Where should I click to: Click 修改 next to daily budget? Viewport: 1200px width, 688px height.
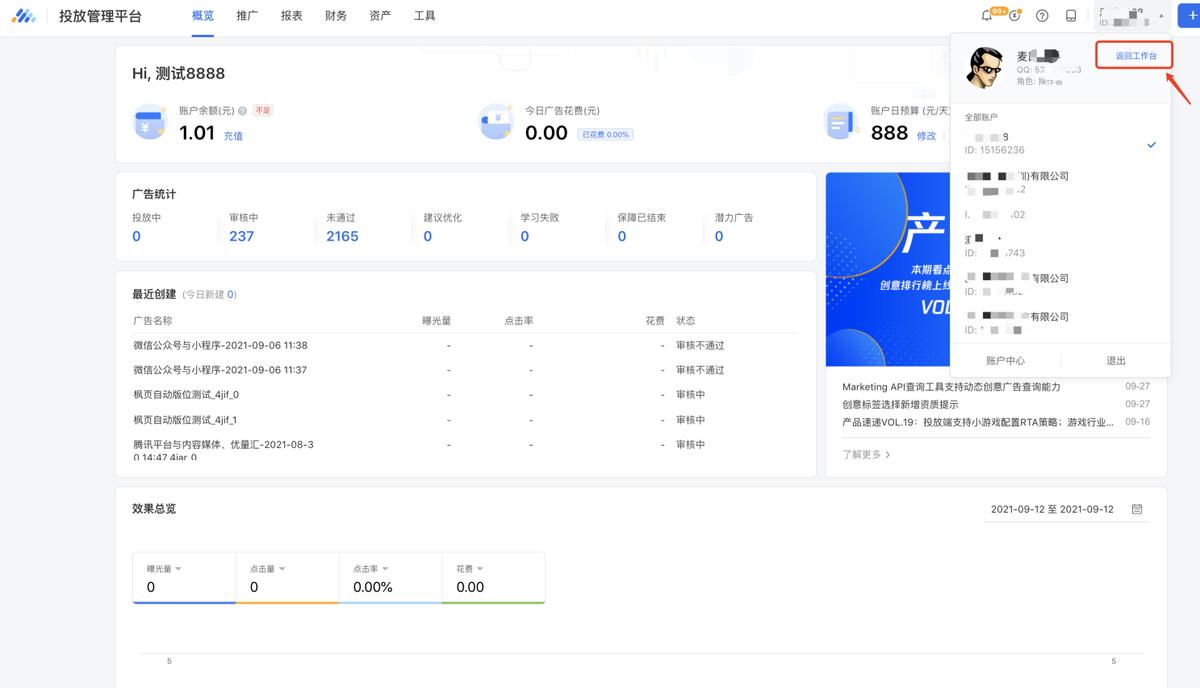[926, 136]
